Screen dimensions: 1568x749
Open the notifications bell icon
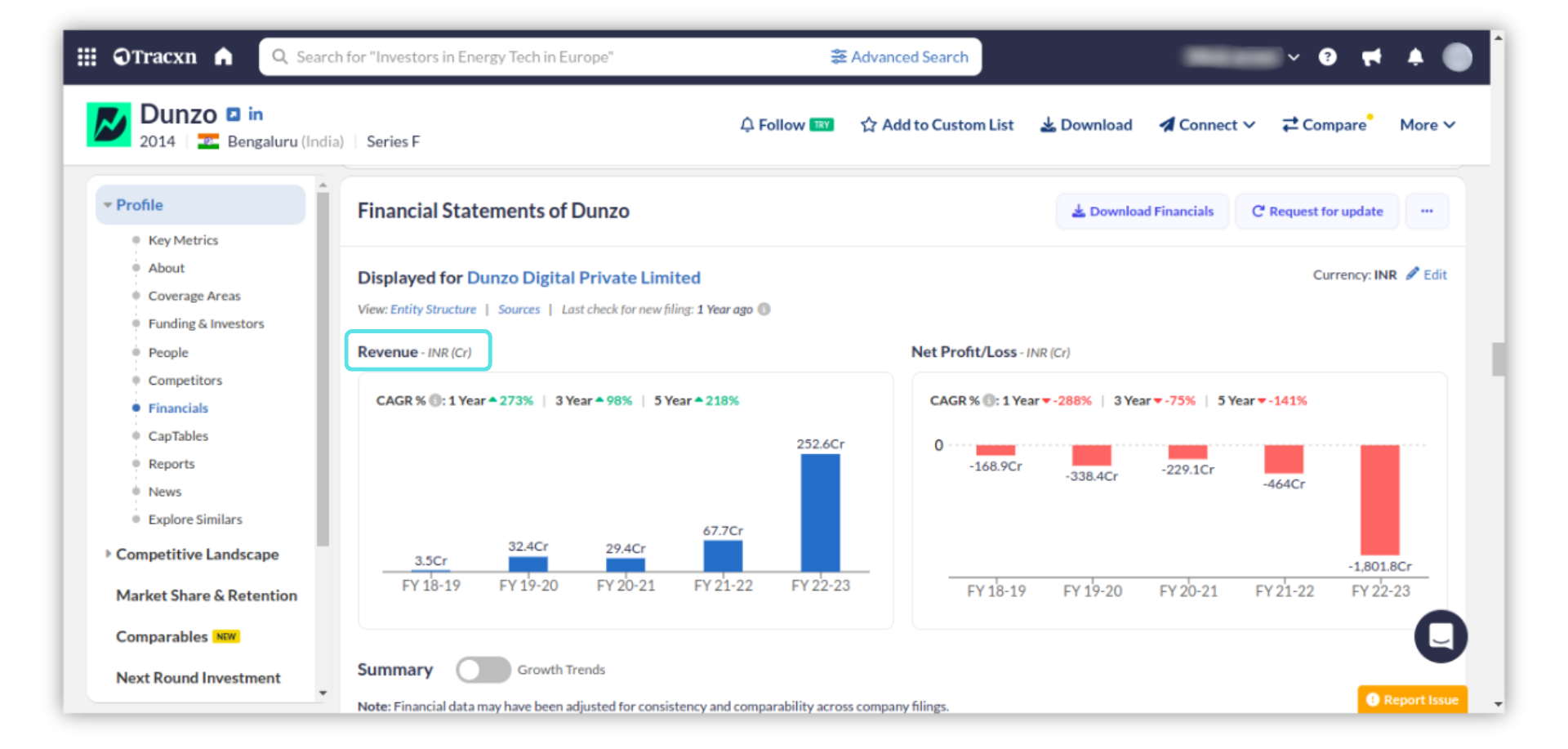1415,56
